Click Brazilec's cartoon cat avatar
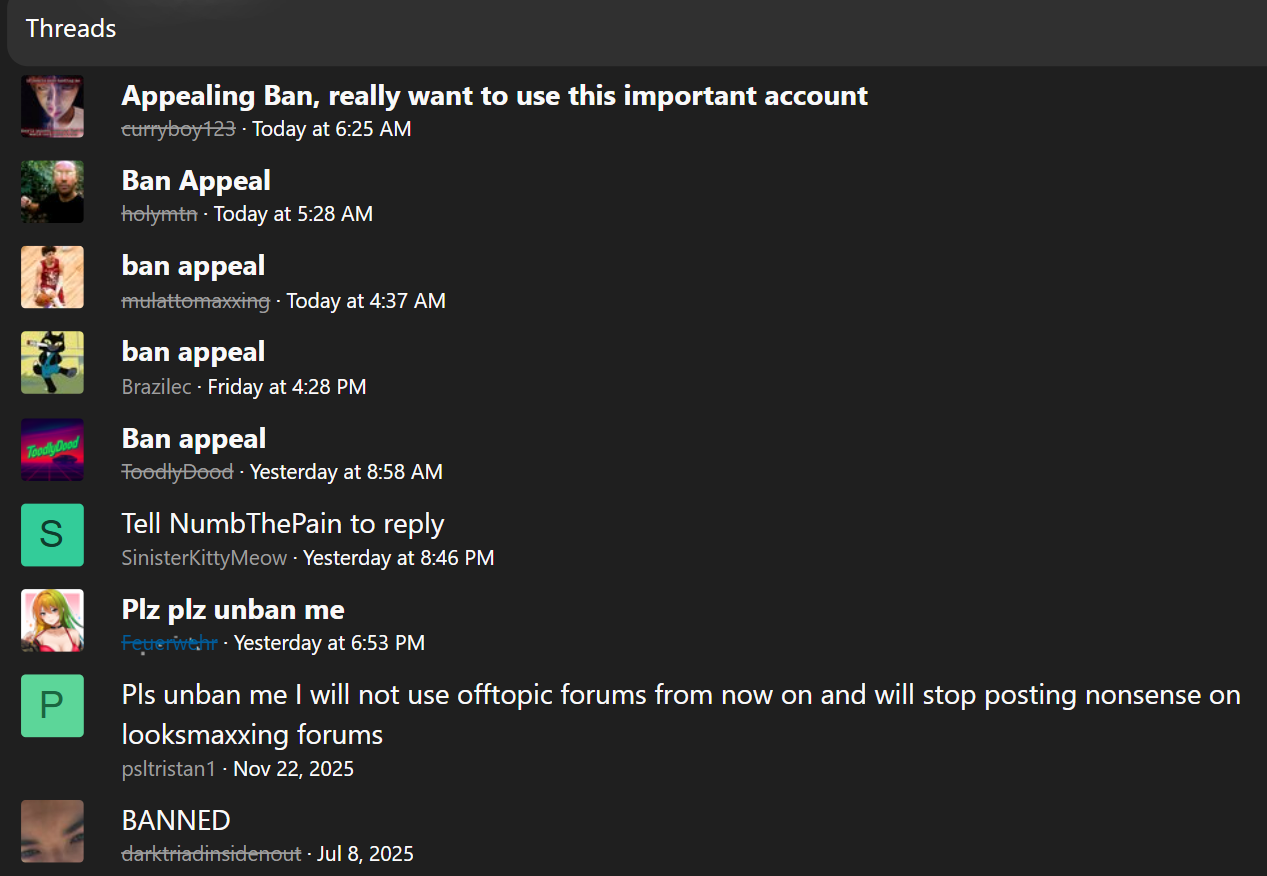1267x876 pixels. point(52,362)
